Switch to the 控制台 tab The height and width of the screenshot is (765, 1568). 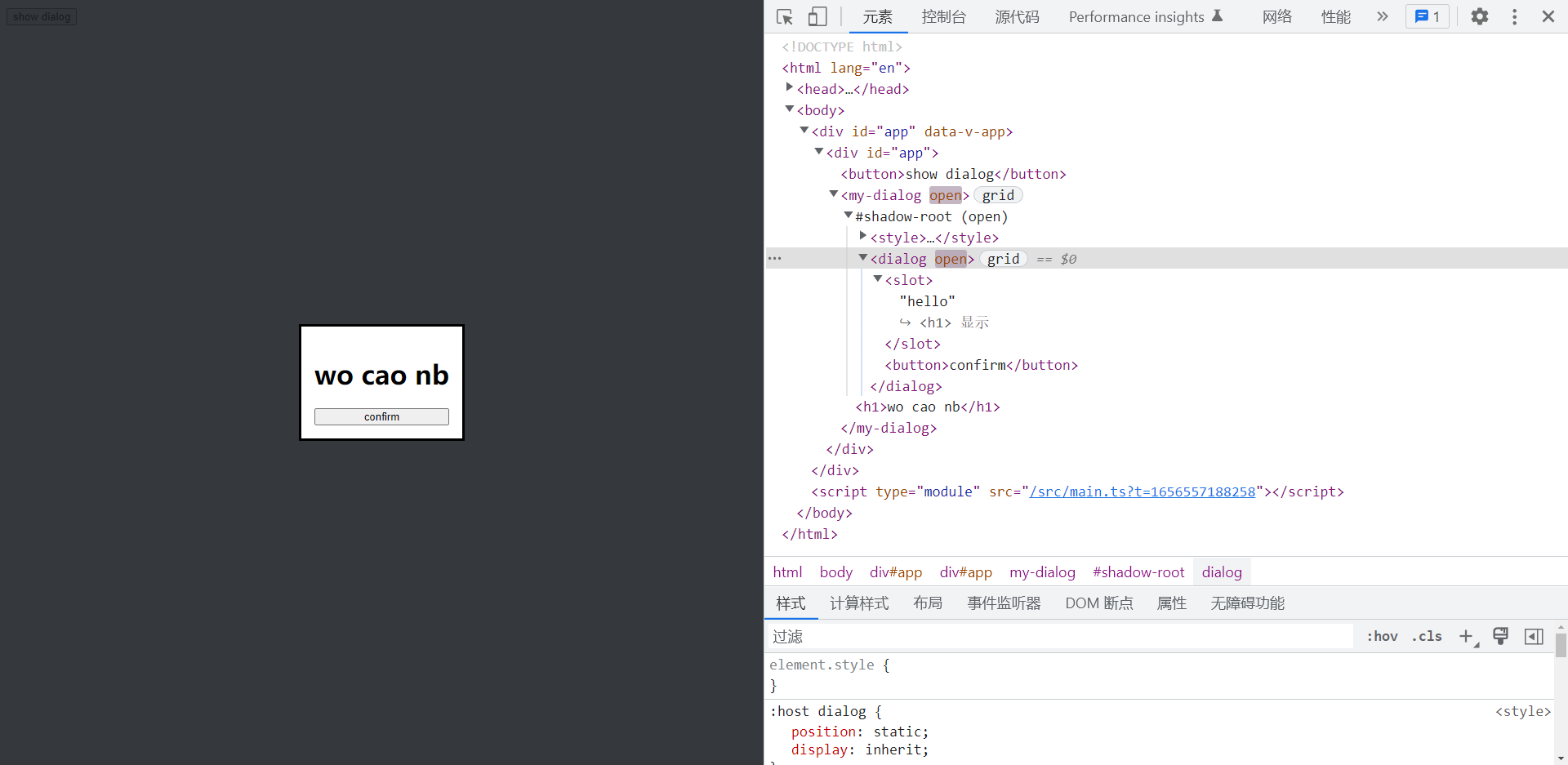tap(943, 17)
